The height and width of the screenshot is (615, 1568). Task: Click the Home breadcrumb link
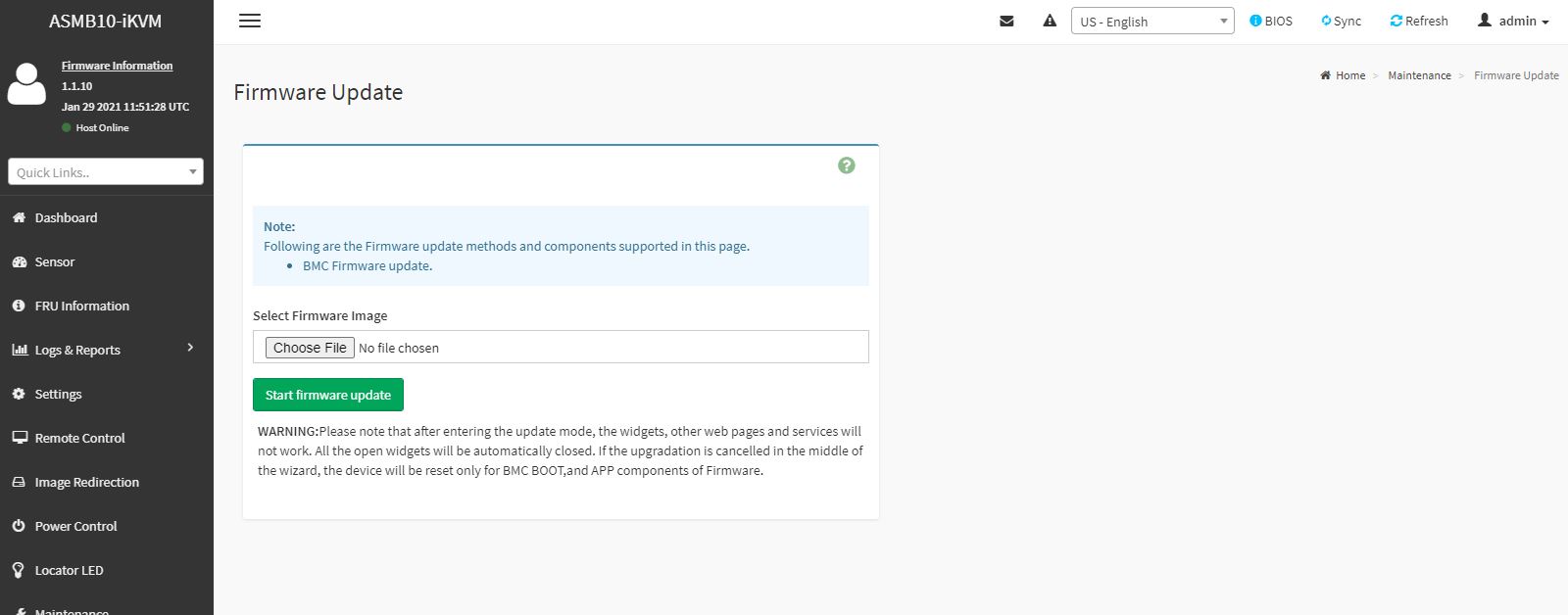[1349, 75]
